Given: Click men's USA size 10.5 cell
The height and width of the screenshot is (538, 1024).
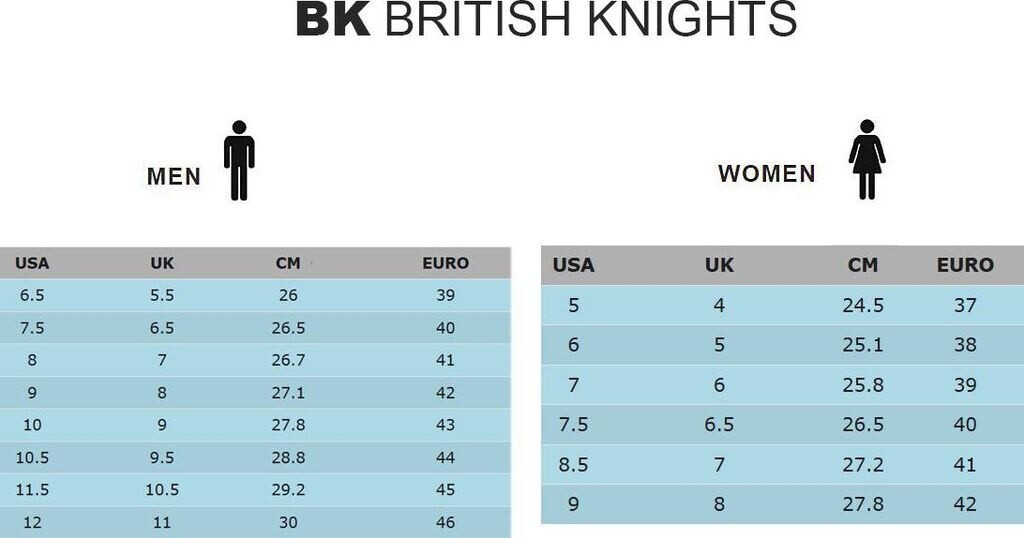Looking at the screenshot, I should tap(32, 457).
